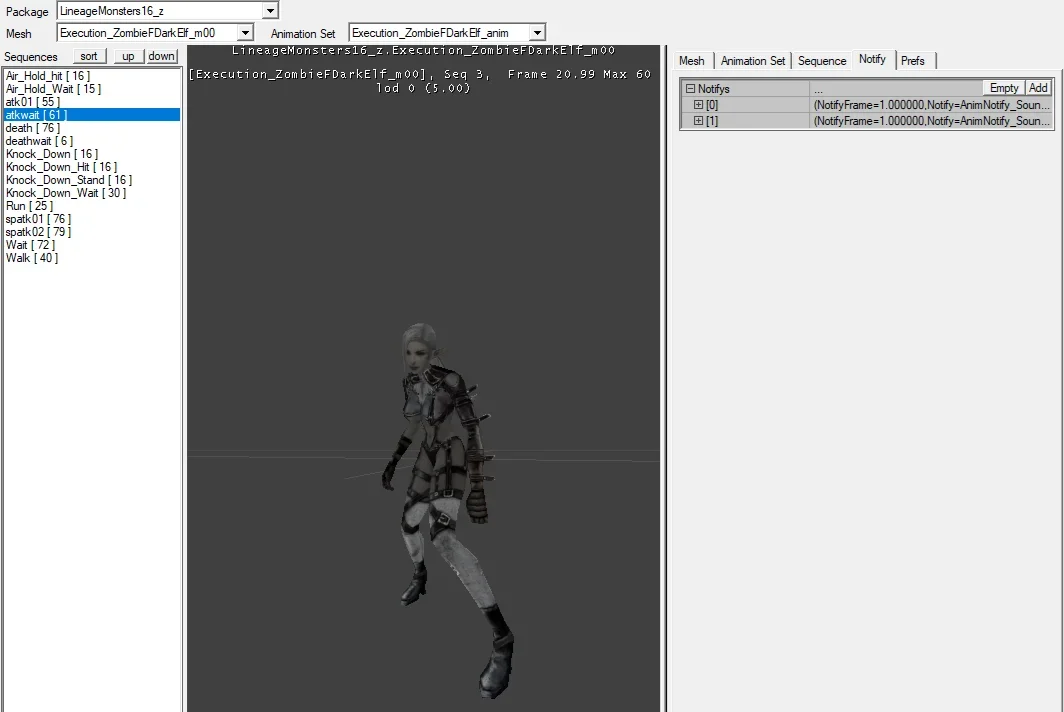Select Walk [ 40 ] sequence
This screenshot has height=712, width=1064.
click(x=92, y=258)
